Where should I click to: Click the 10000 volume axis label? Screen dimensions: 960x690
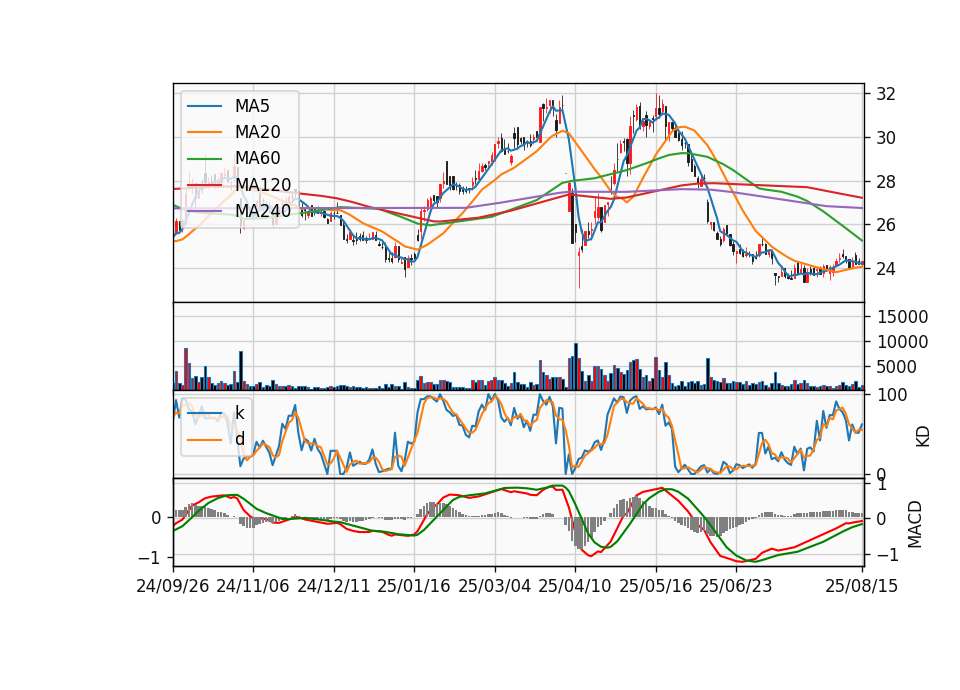[x=903, y=342]
